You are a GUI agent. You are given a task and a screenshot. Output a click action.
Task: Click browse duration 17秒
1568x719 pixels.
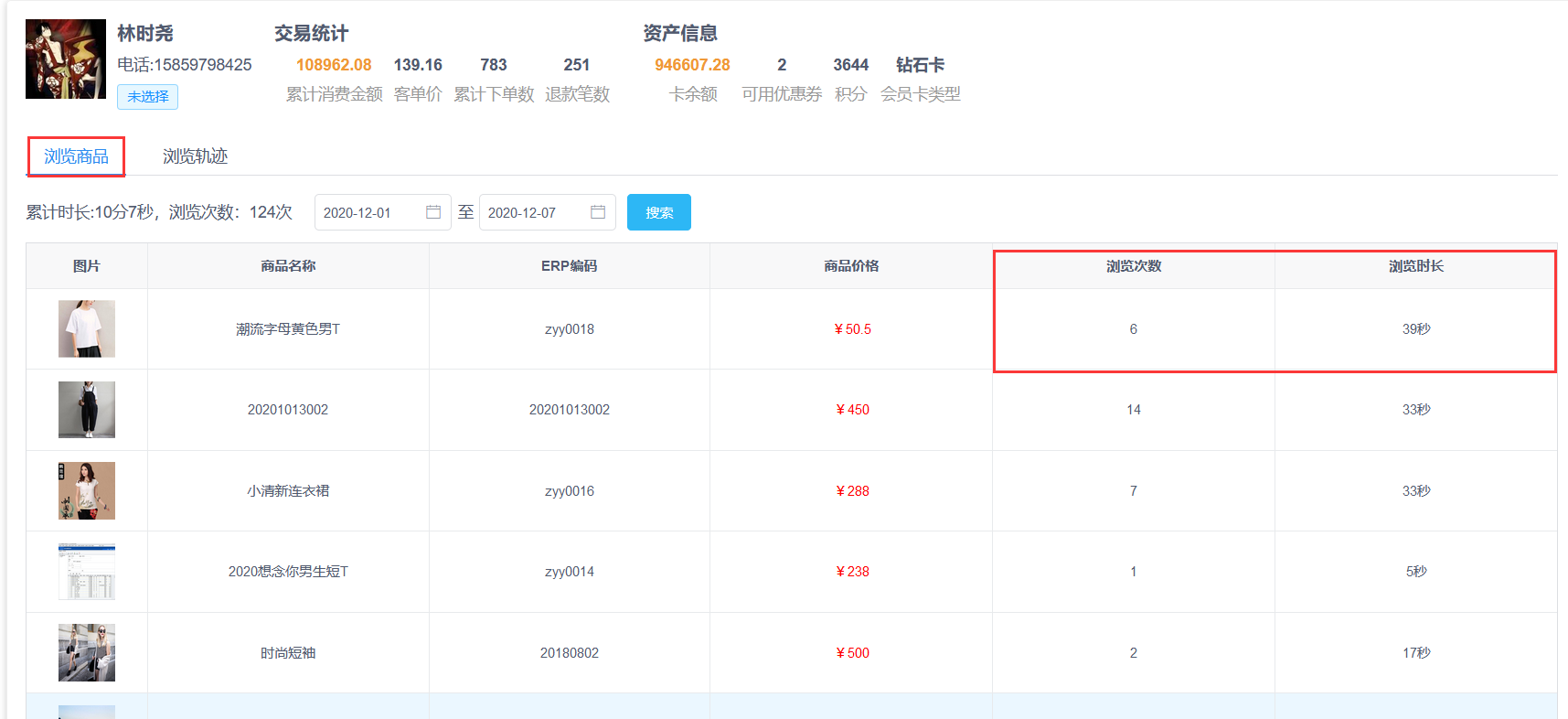tap(1416, 653)
